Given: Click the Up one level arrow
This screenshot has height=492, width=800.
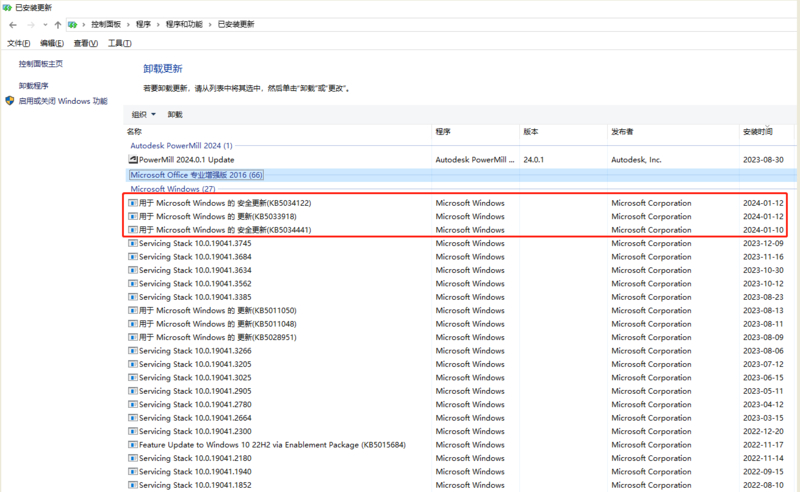Looking at the screenshot, I should [58, 24].
